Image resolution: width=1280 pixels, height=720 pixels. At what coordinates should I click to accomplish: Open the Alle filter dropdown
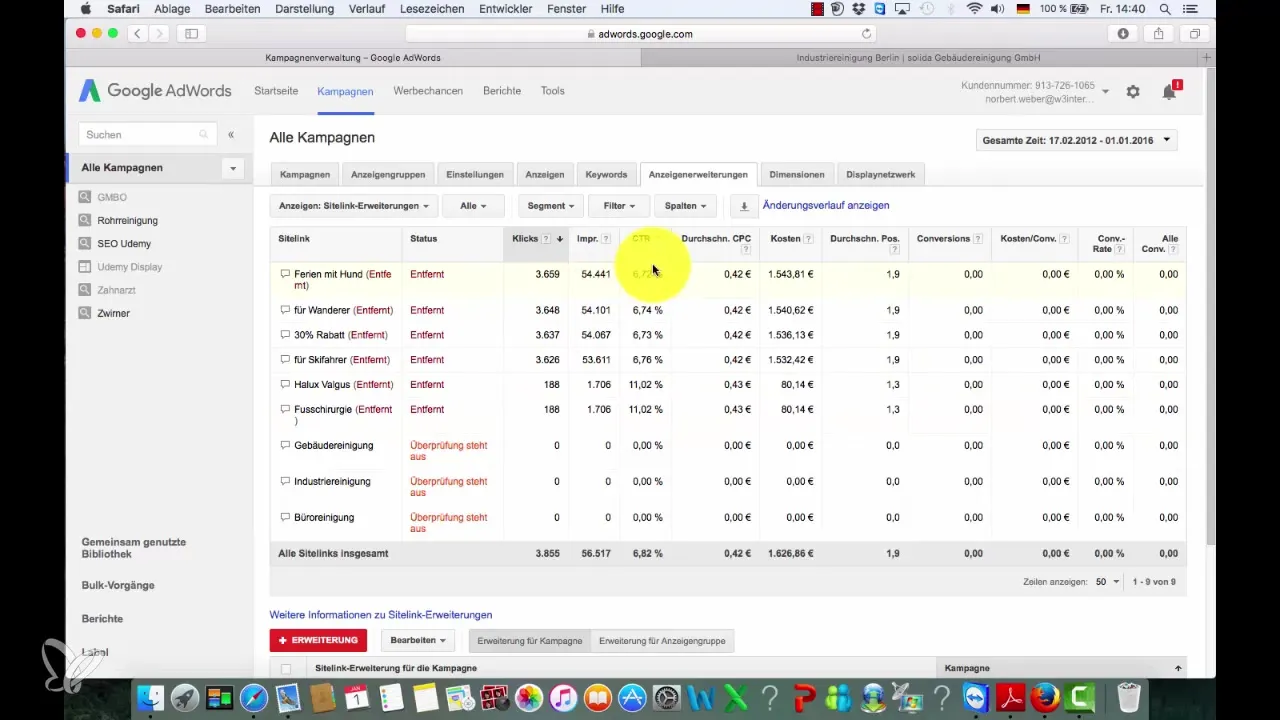point(473,206)
